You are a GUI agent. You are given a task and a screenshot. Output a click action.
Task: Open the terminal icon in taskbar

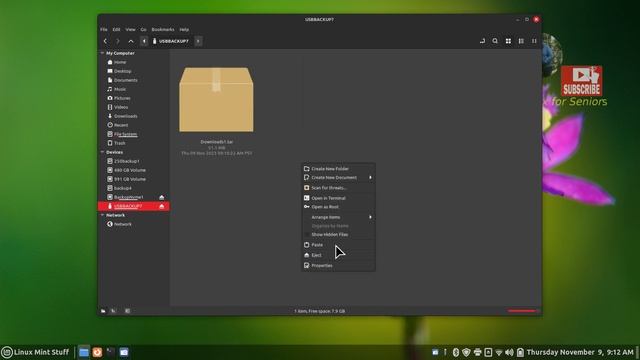(111, 352)
